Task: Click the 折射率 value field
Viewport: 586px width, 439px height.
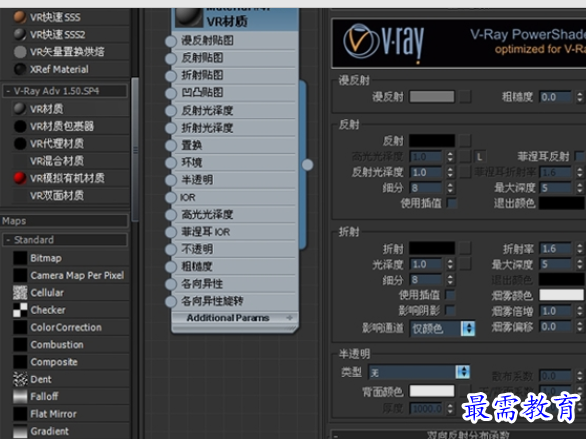Action: 555,248
